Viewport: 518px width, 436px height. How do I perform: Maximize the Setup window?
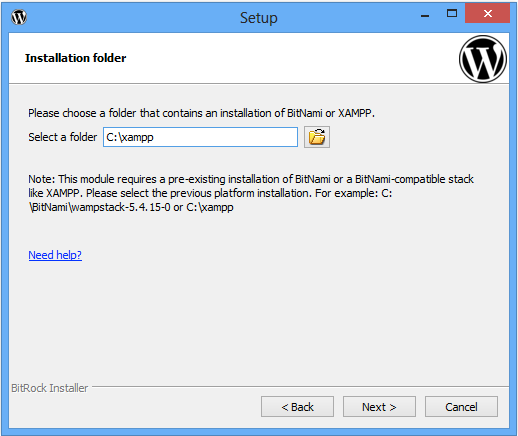click(x=452, y=14)
